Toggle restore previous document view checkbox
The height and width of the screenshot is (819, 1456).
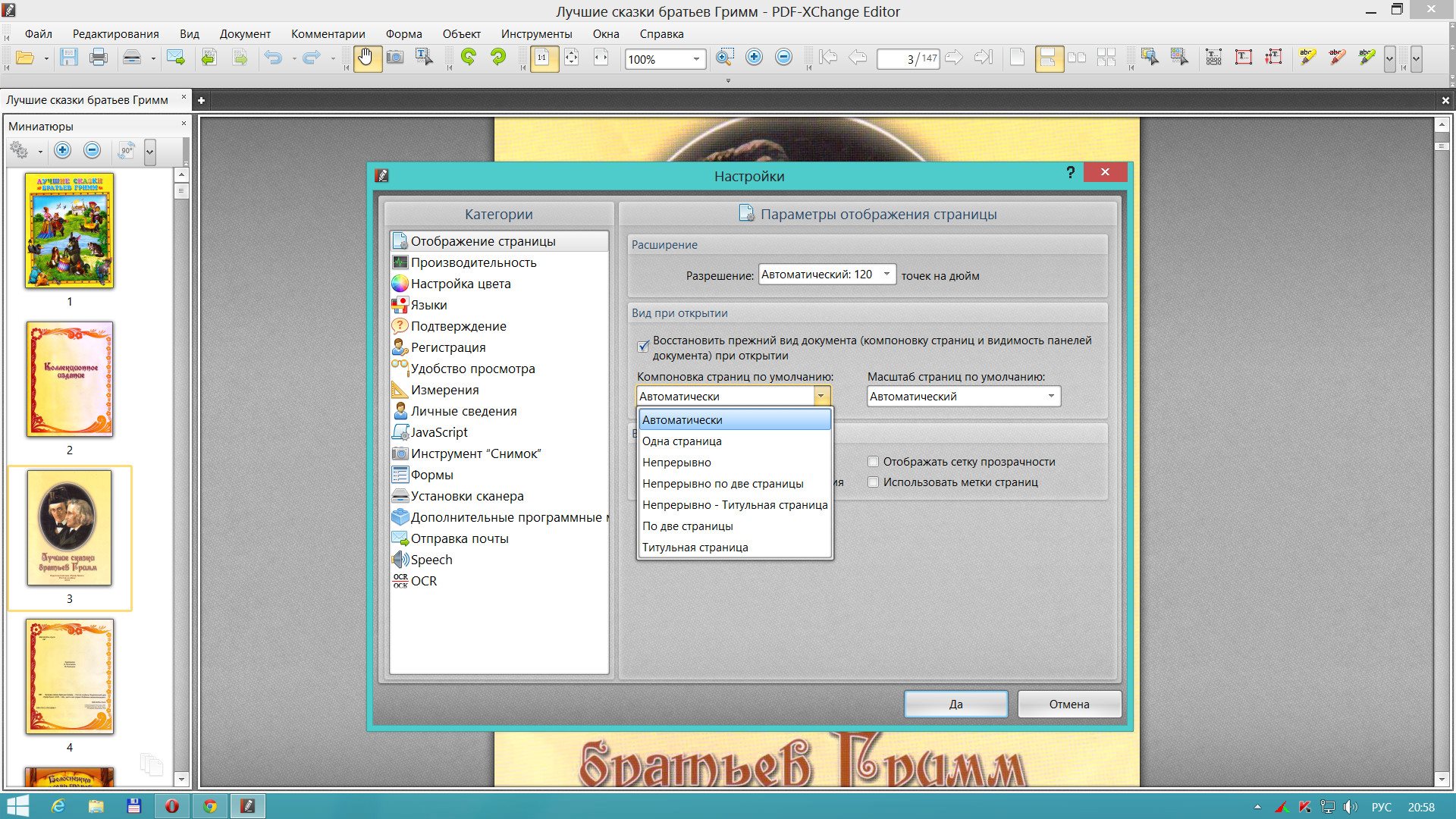643,347
